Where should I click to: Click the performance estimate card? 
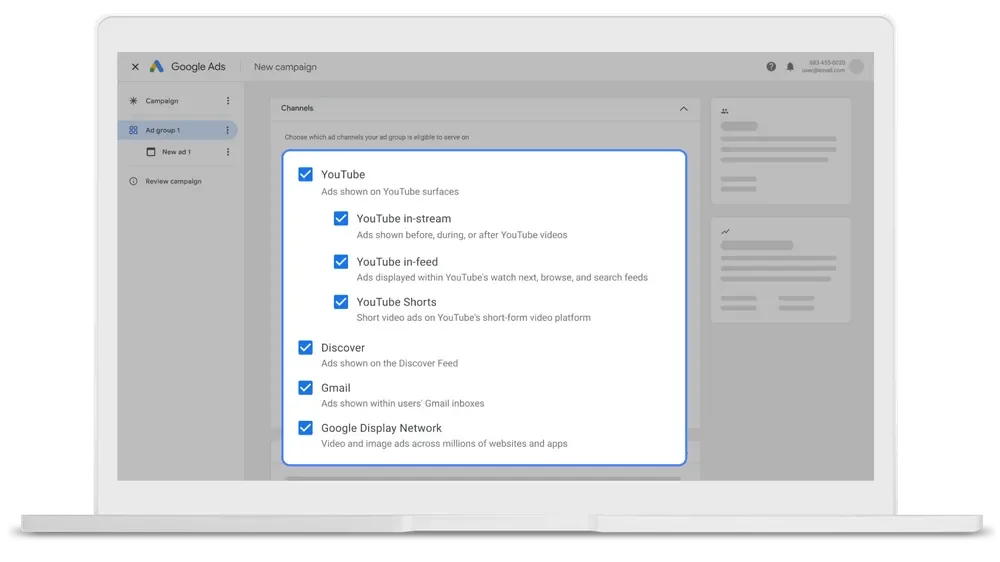click(x=781, y=270)
